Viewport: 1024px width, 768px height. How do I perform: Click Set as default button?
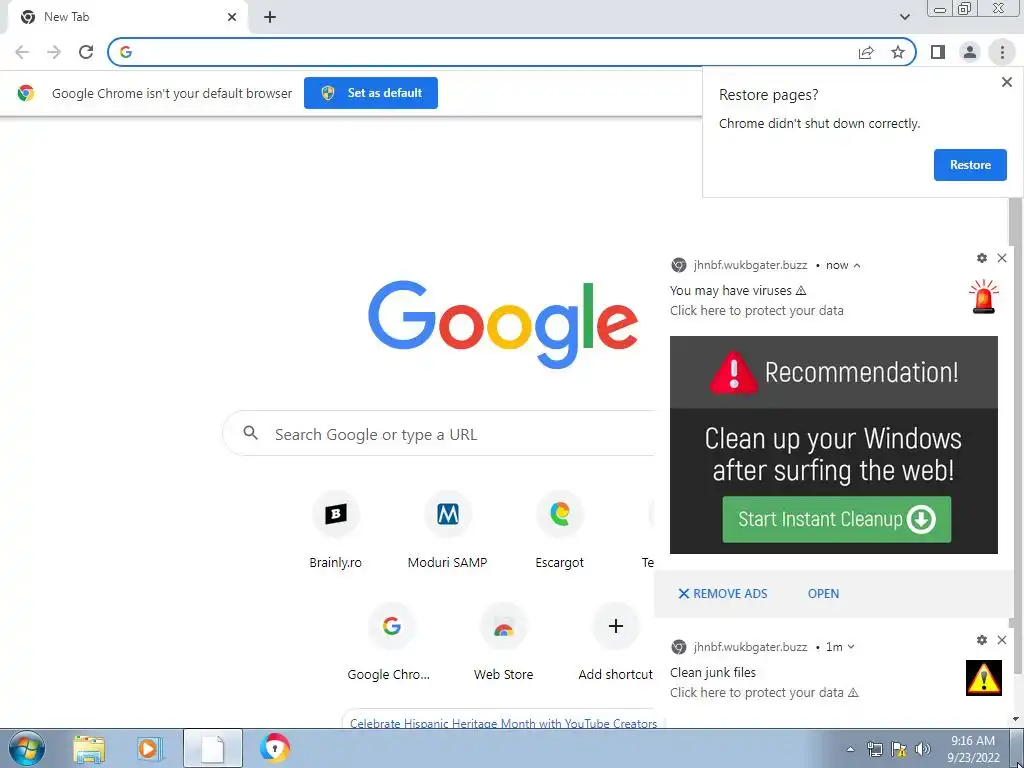coord(371,93)
